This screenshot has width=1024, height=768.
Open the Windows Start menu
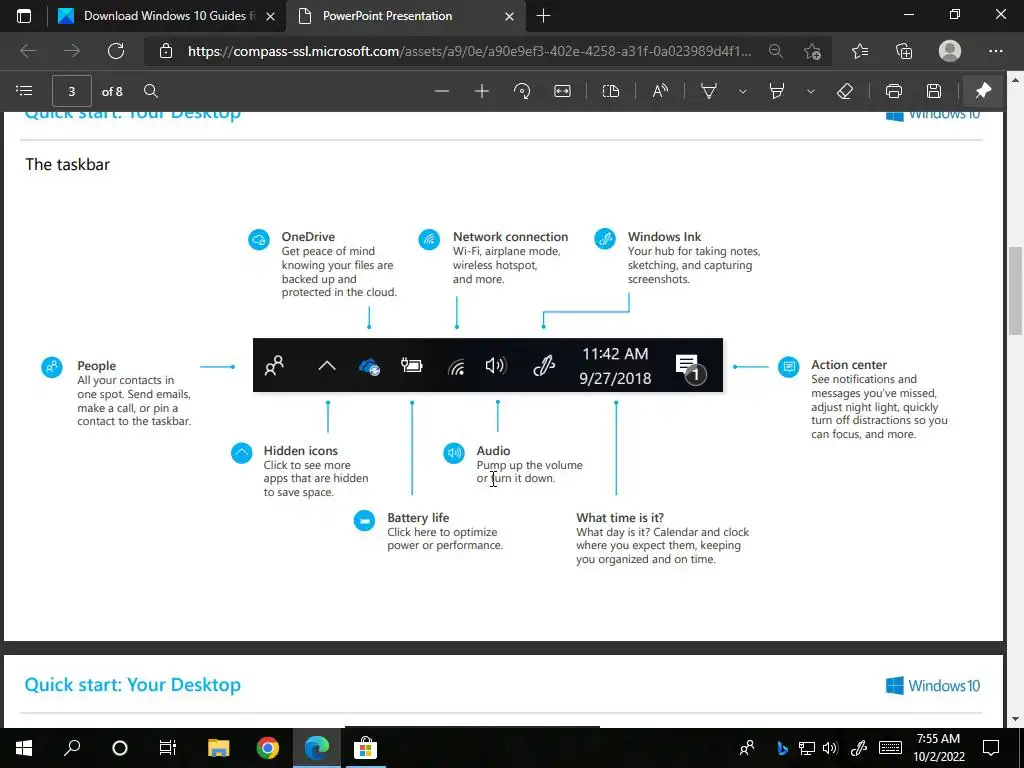click(24, 747)
